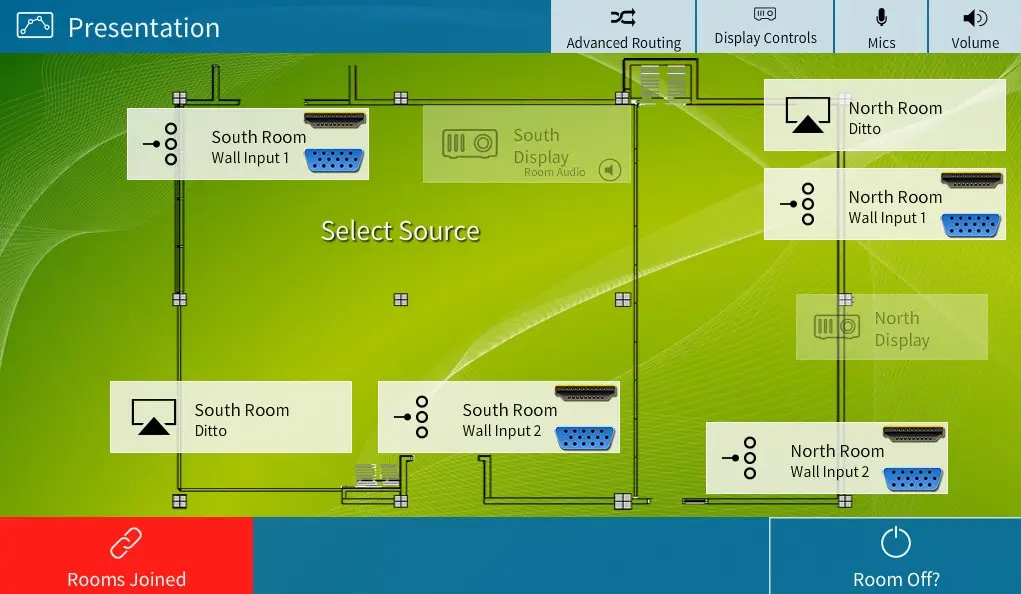Image resolution: width=1021 pixels, height=594 pixels.
Task: Click the Presentation logo icon in header
Action: coord(34,27)
